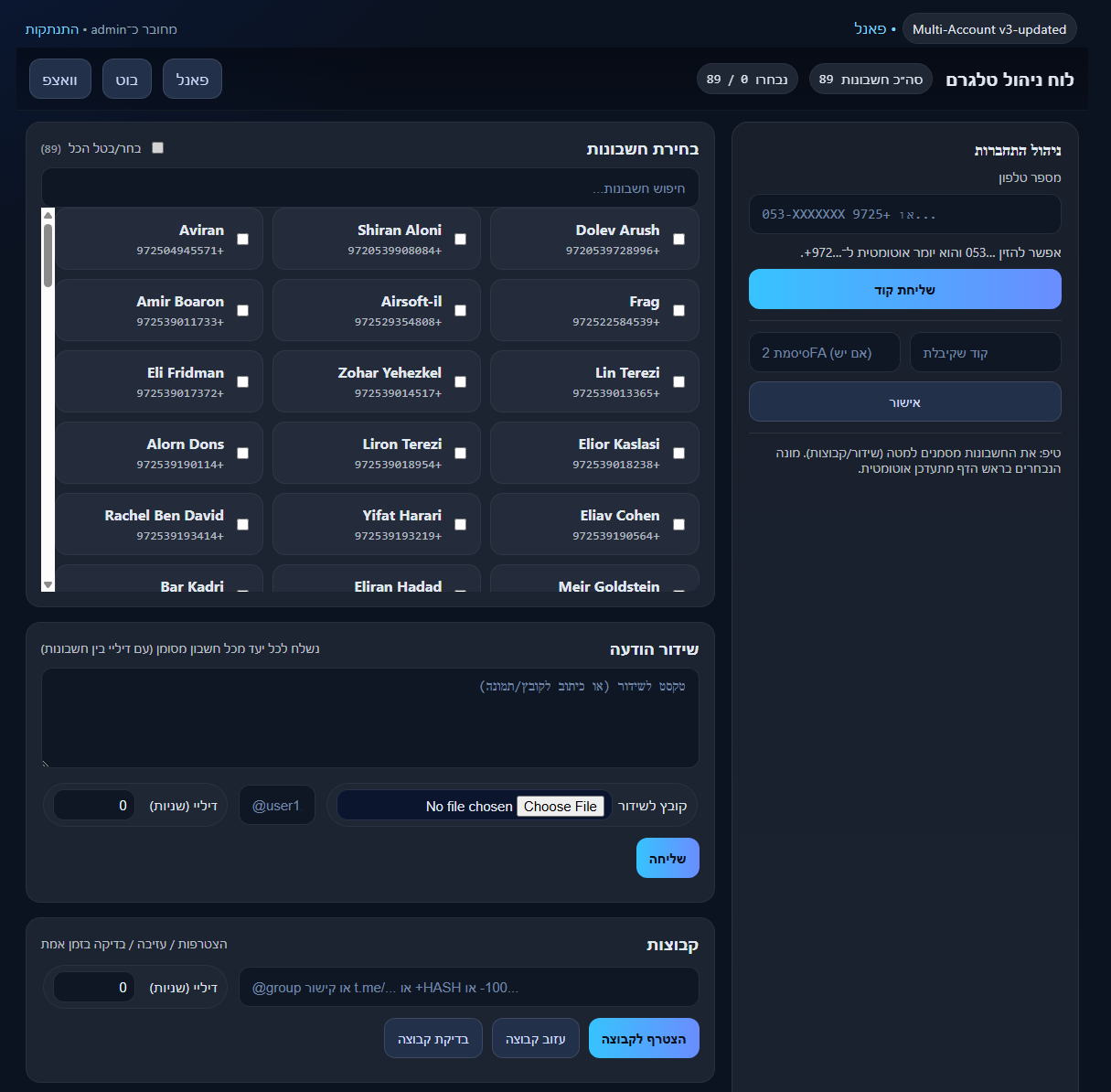Click the account search field
The image size is (1111, 1092).
(x=369, y=187)
